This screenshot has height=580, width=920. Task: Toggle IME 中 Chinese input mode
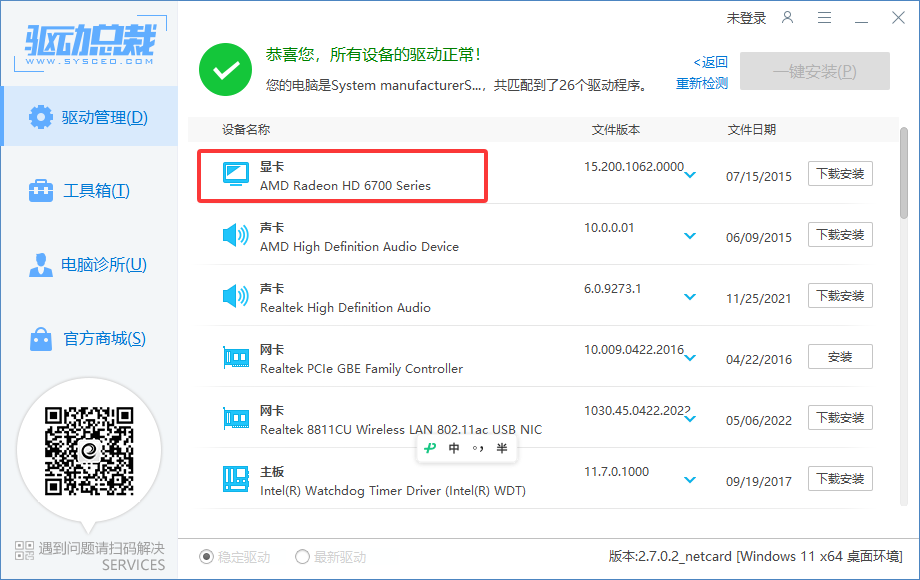click(454, 448)
